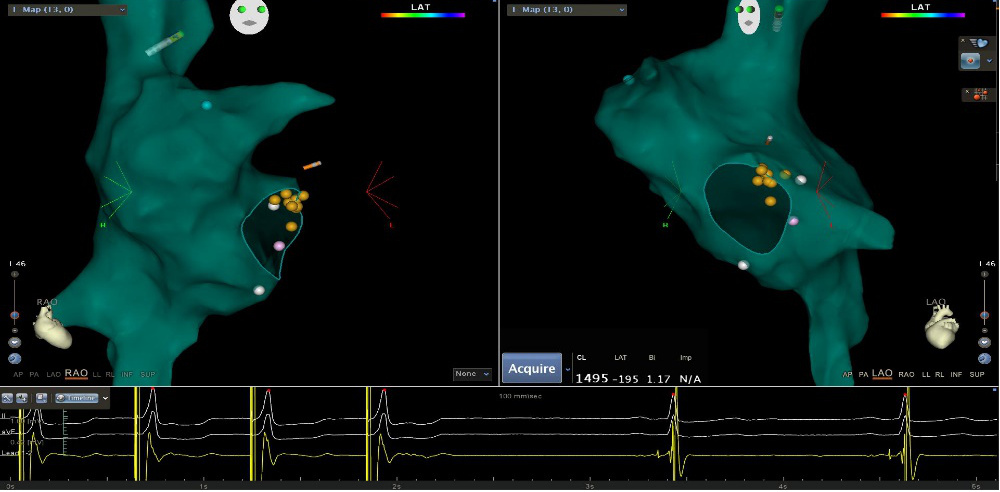Click the first tool icon in ECG toolbar
Screen dimensions: 1000x492
tap(7, 397)
